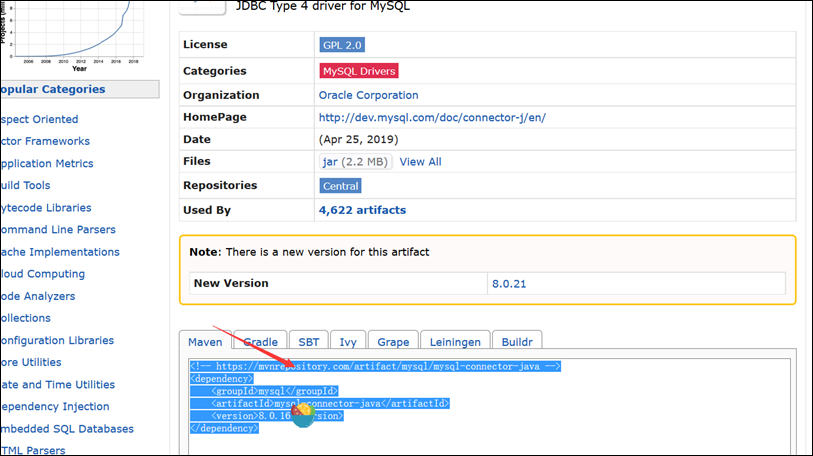The image size is (813, 456).
Task: Click the 'JDBC Type 4 driver for MySQL' description
Action: (x=323, y=7)
